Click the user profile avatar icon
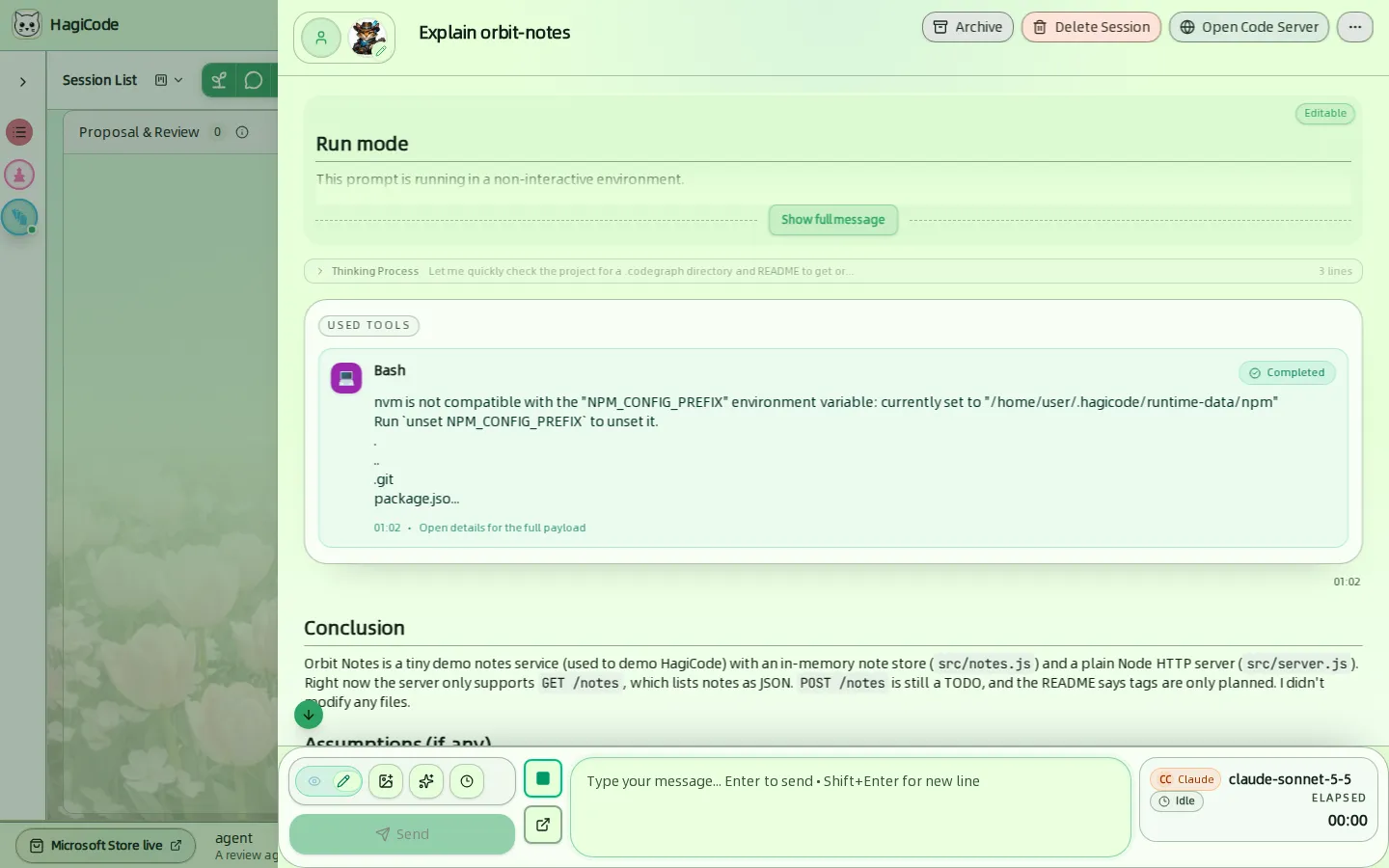 tap(321, 39)
